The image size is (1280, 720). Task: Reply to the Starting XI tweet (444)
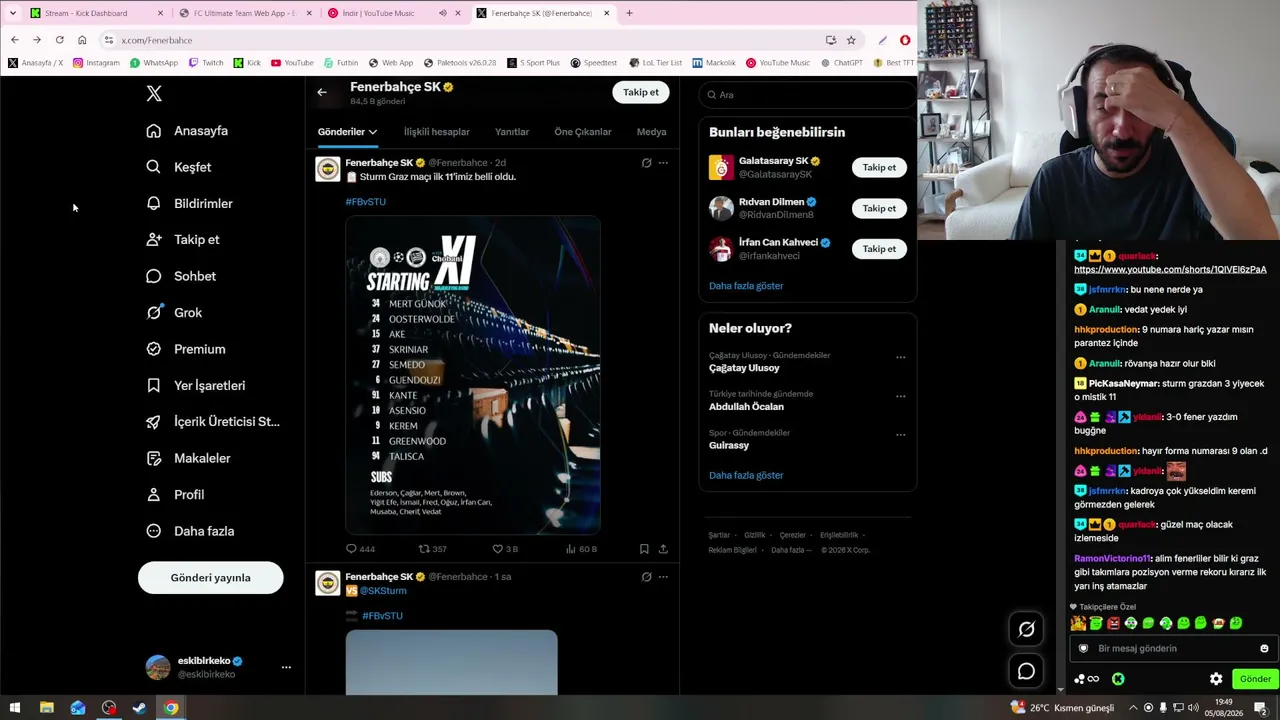(x=360, y=549)
